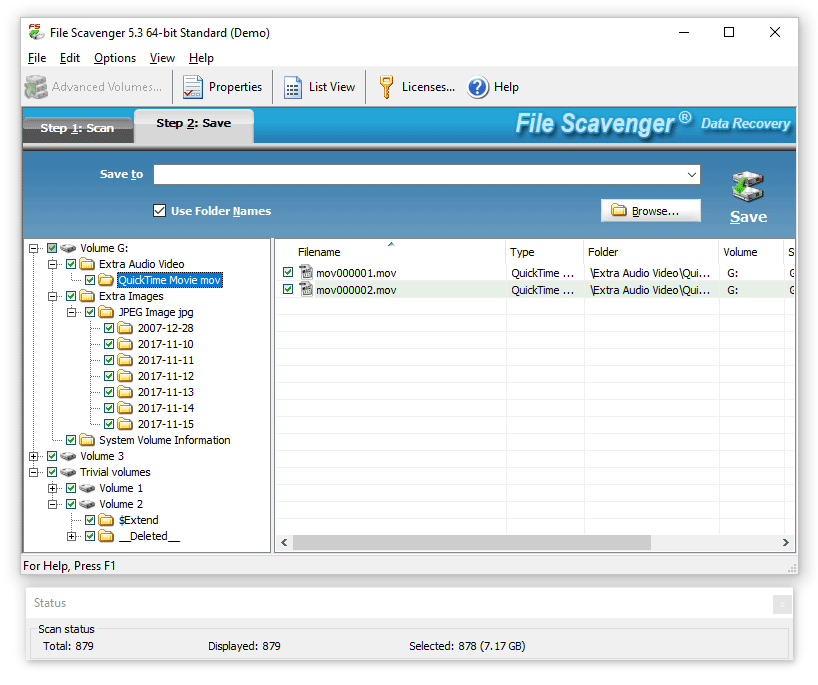Click the green Save drive icon

click(747, 187)
